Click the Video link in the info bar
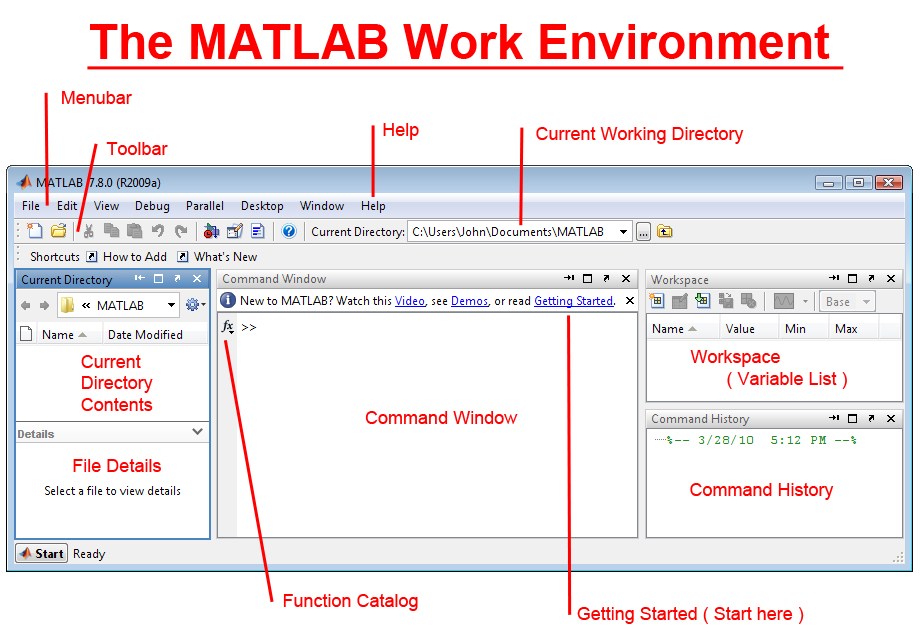 click(410, 301)
